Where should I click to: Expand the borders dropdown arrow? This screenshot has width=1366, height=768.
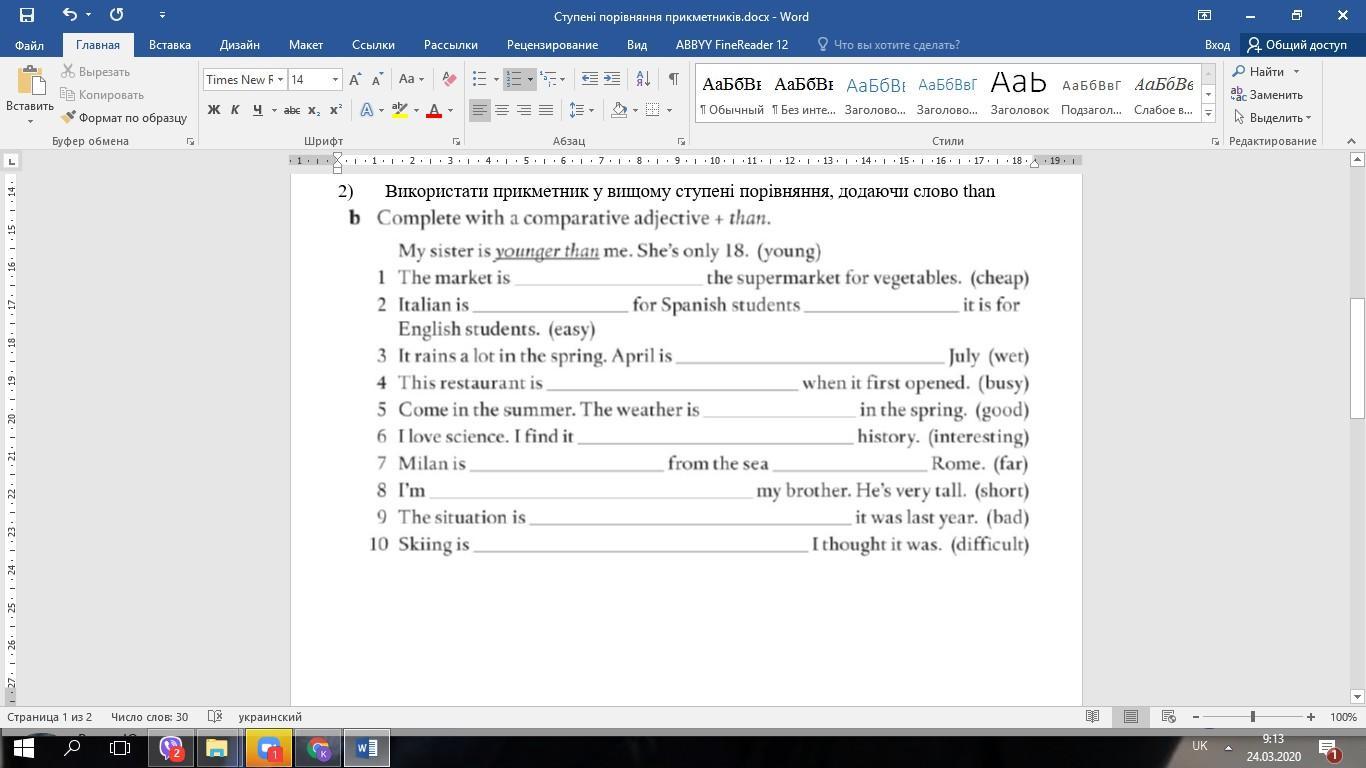tap(669, 110)
